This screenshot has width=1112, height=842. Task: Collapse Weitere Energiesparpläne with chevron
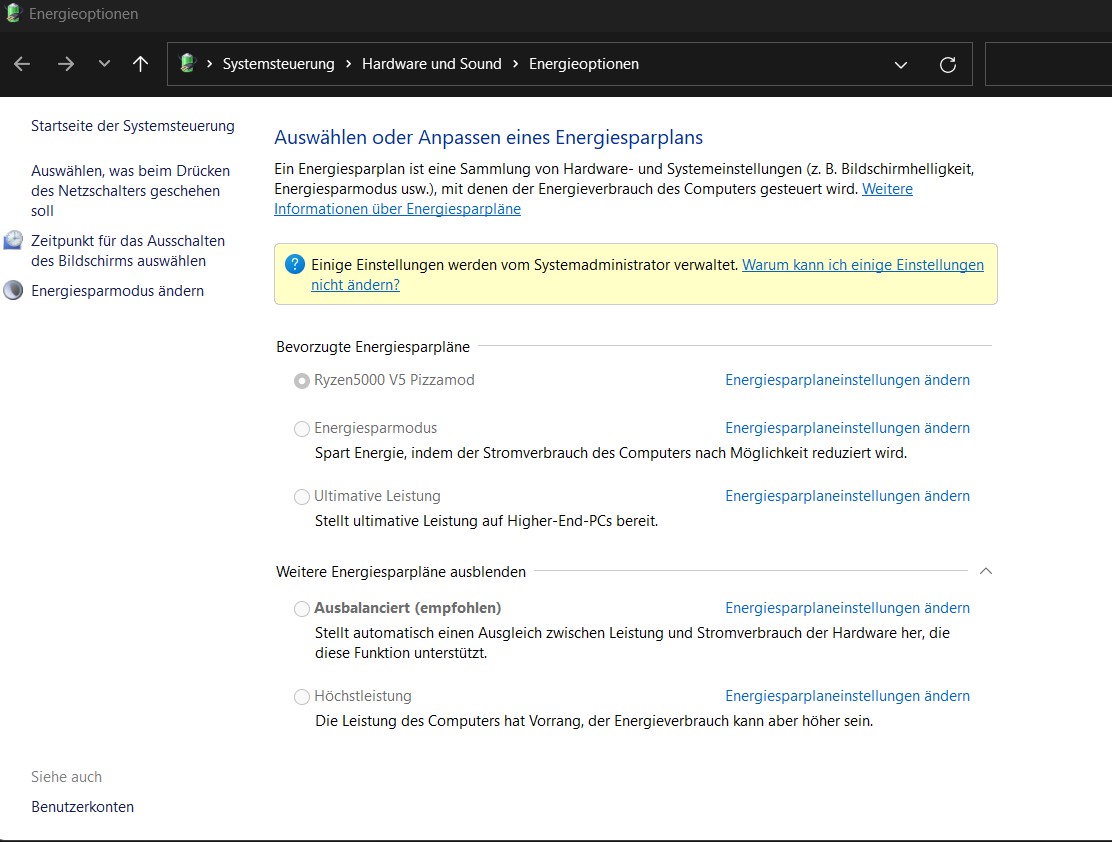pos(986,571)
